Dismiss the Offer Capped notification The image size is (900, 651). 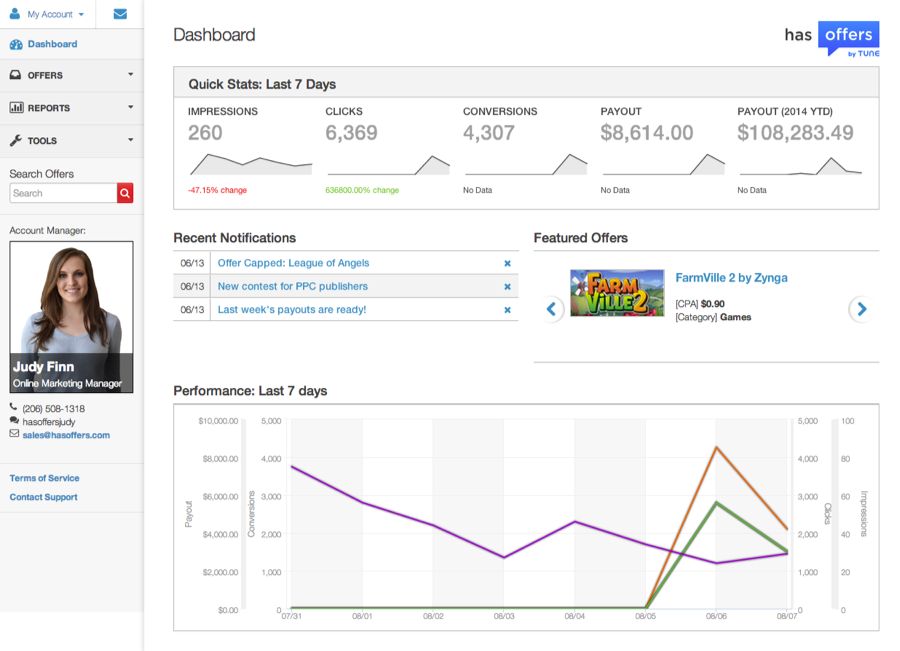(507, 264)
